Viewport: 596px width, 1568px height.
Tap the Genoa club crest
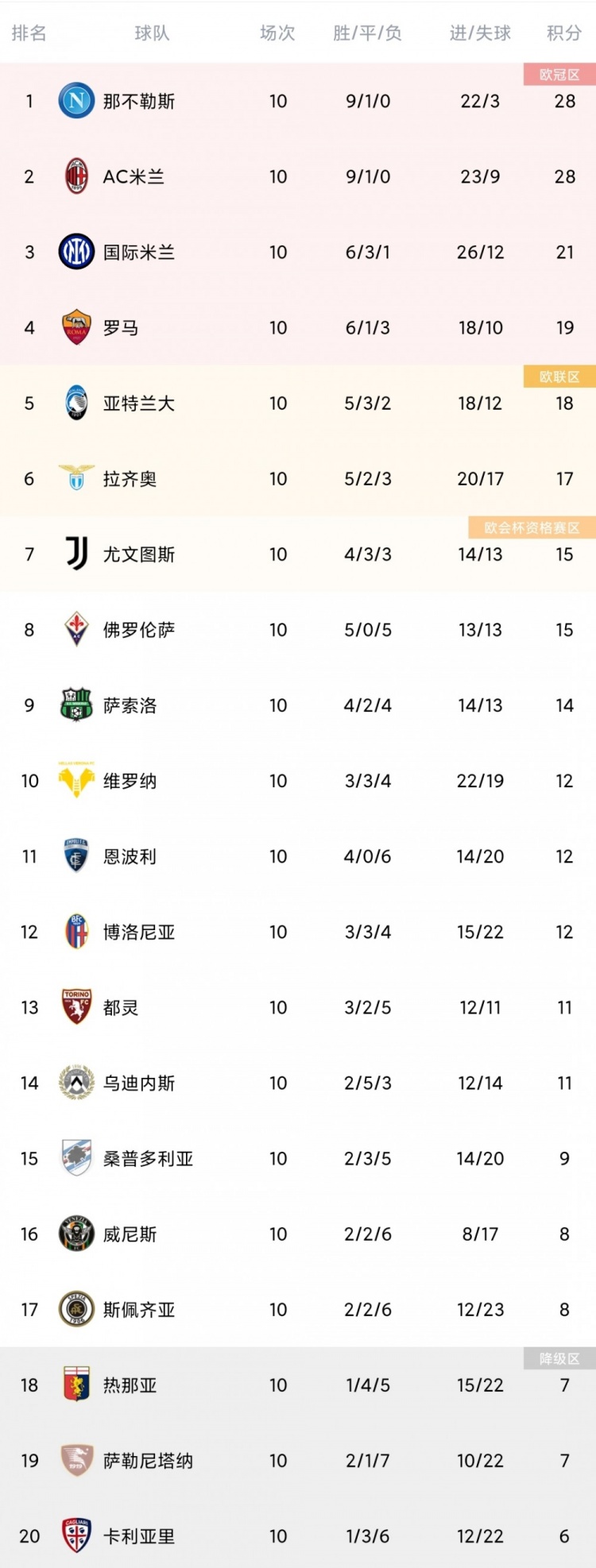click(76, 1385)
